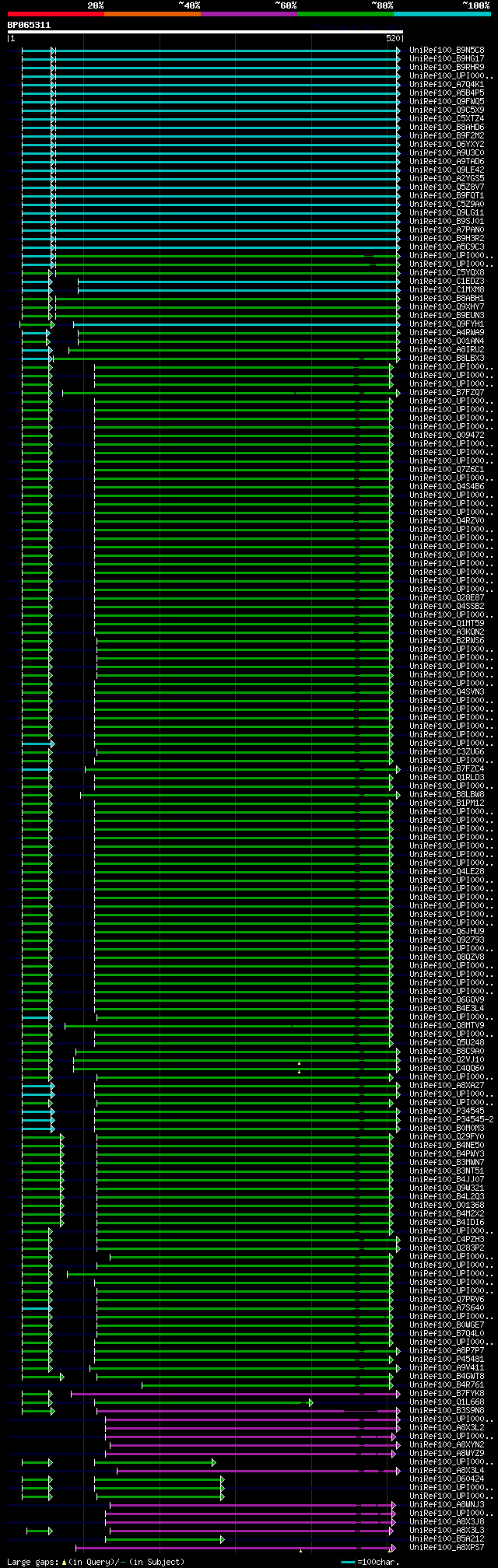Click hit label UniRef100_B4E3L4
The height and width of the screenshot is (1568, 498).
[447, 1009]
